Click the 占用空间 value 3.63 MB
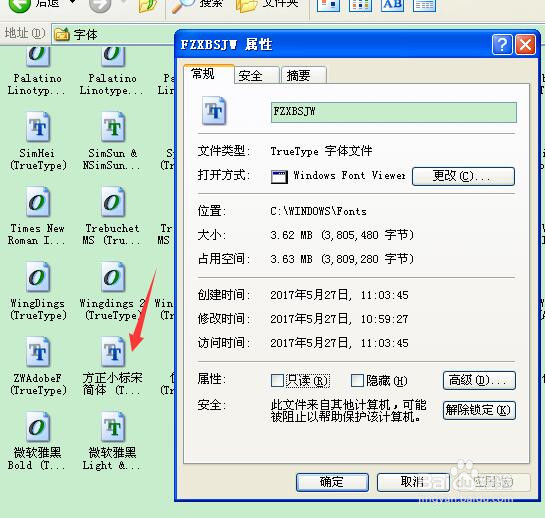The height and width of the screenshot is (518, 545). pos(342,259)
